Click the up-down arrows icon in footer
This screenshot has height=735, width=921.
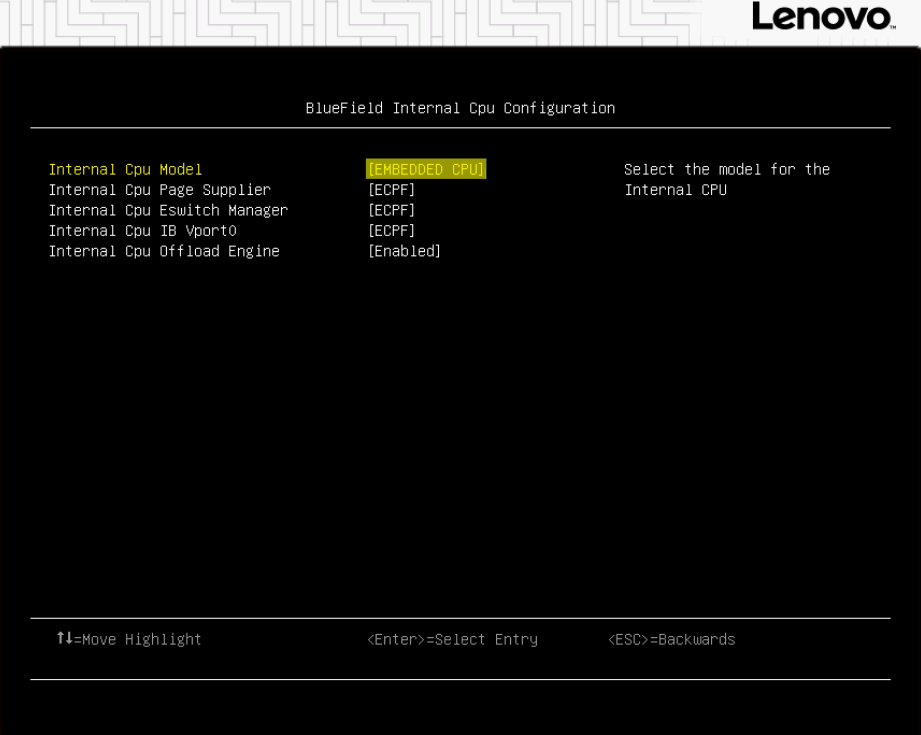(65, 638)
